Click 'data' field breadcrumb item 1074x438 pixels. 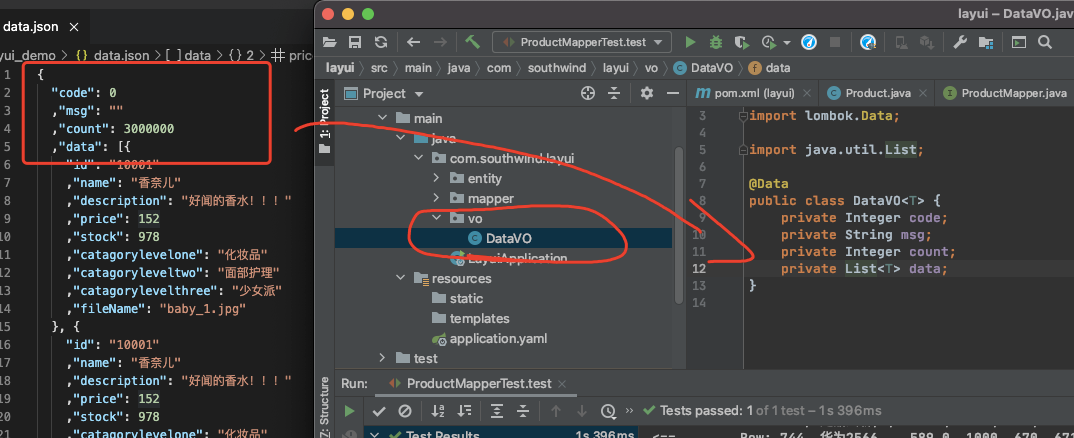(770, 68)
